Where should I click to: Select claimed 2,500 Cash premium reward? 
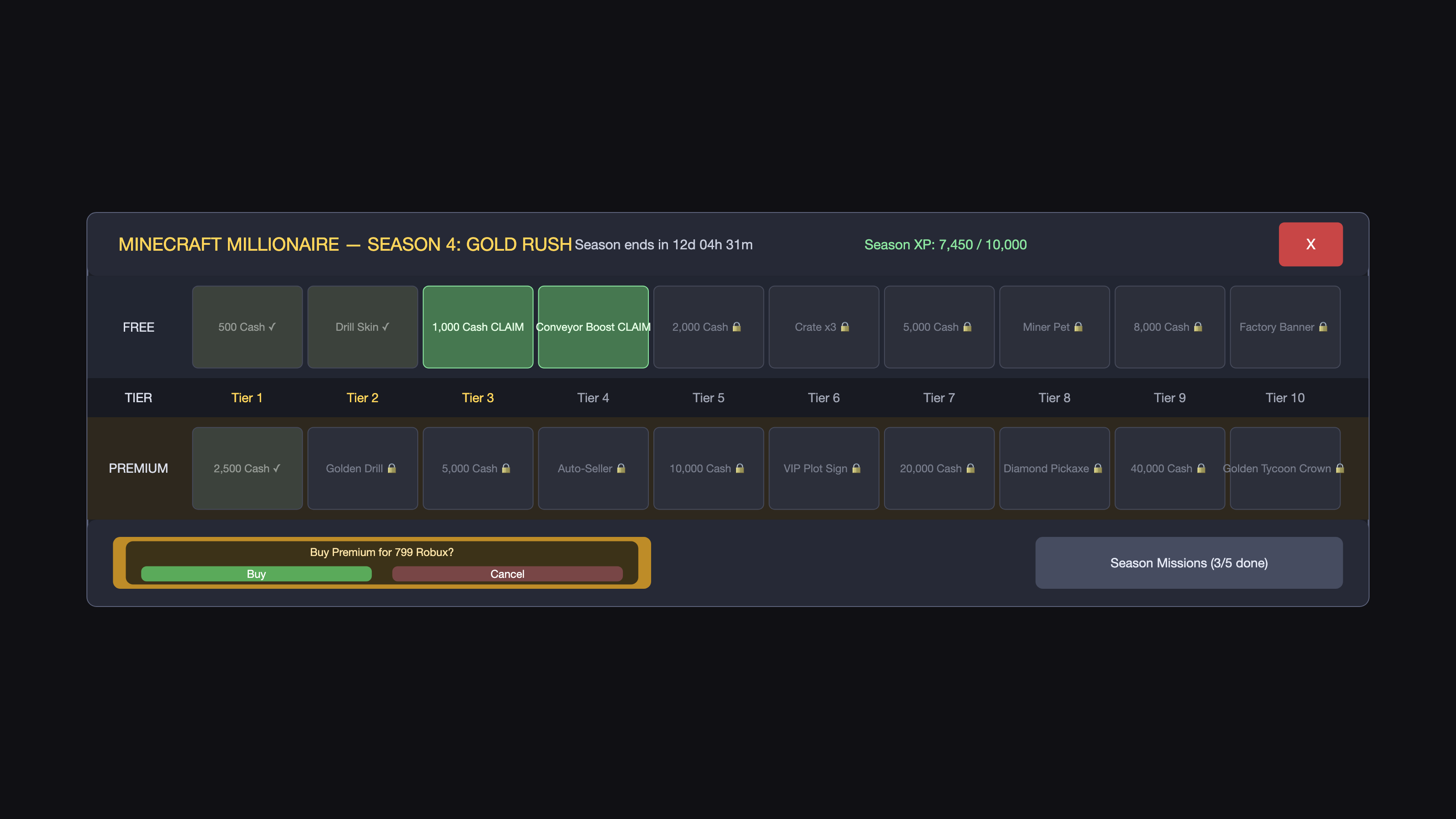pyautogui.click(x=247, y=468)
